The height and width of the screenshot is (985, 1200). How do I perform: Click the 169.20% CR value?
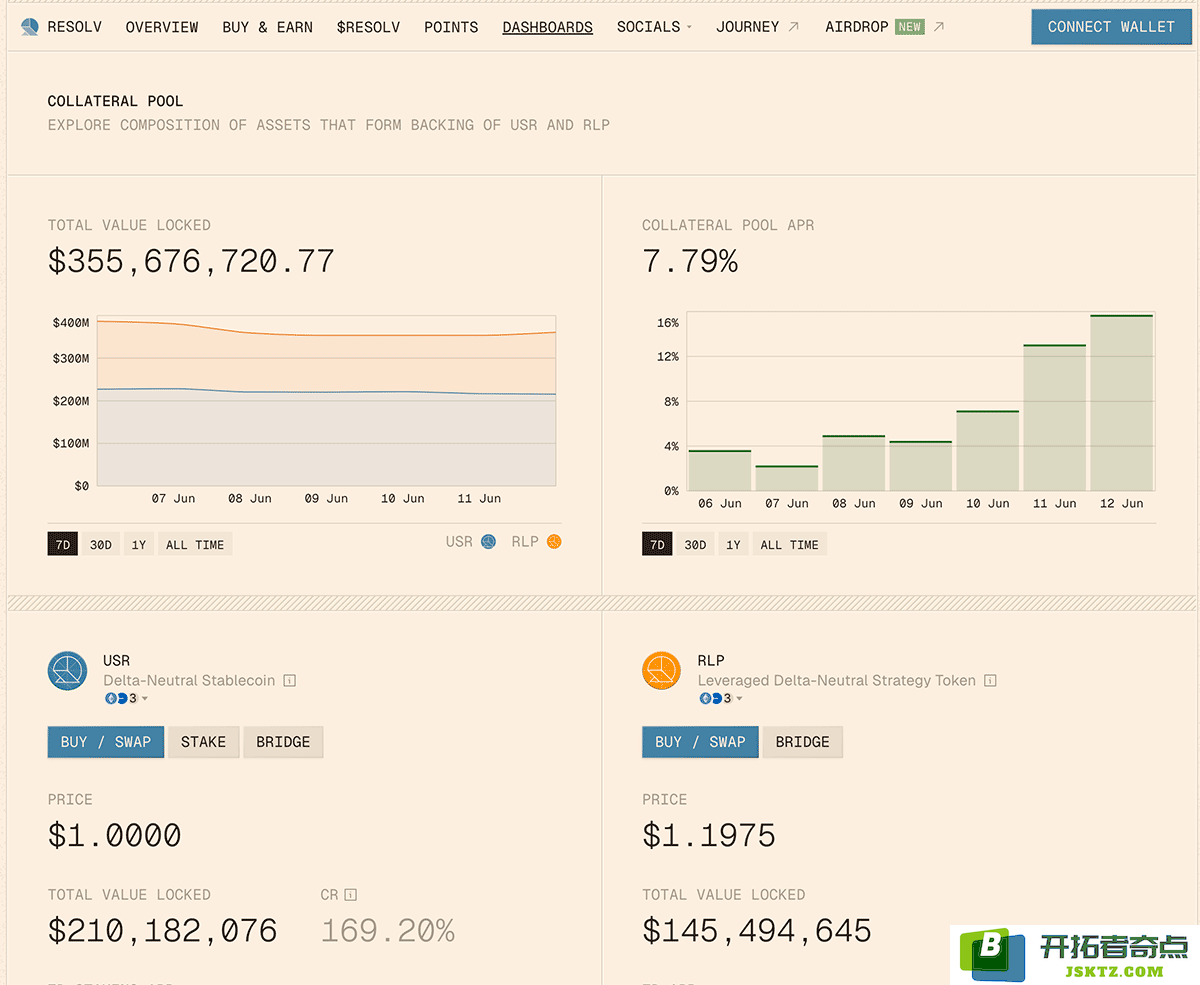tap(388, 931)
